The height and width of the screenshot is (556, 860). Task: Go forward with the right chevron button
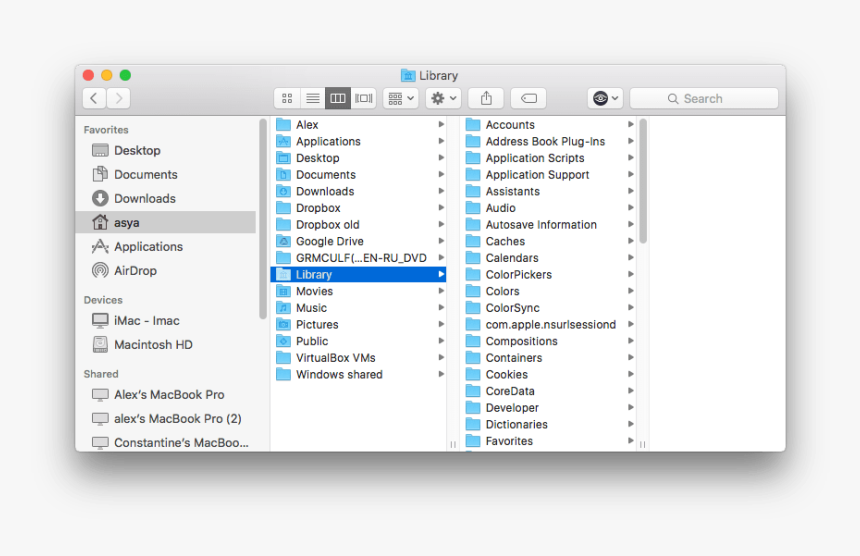pyautogui.click(x=118, y=98)
